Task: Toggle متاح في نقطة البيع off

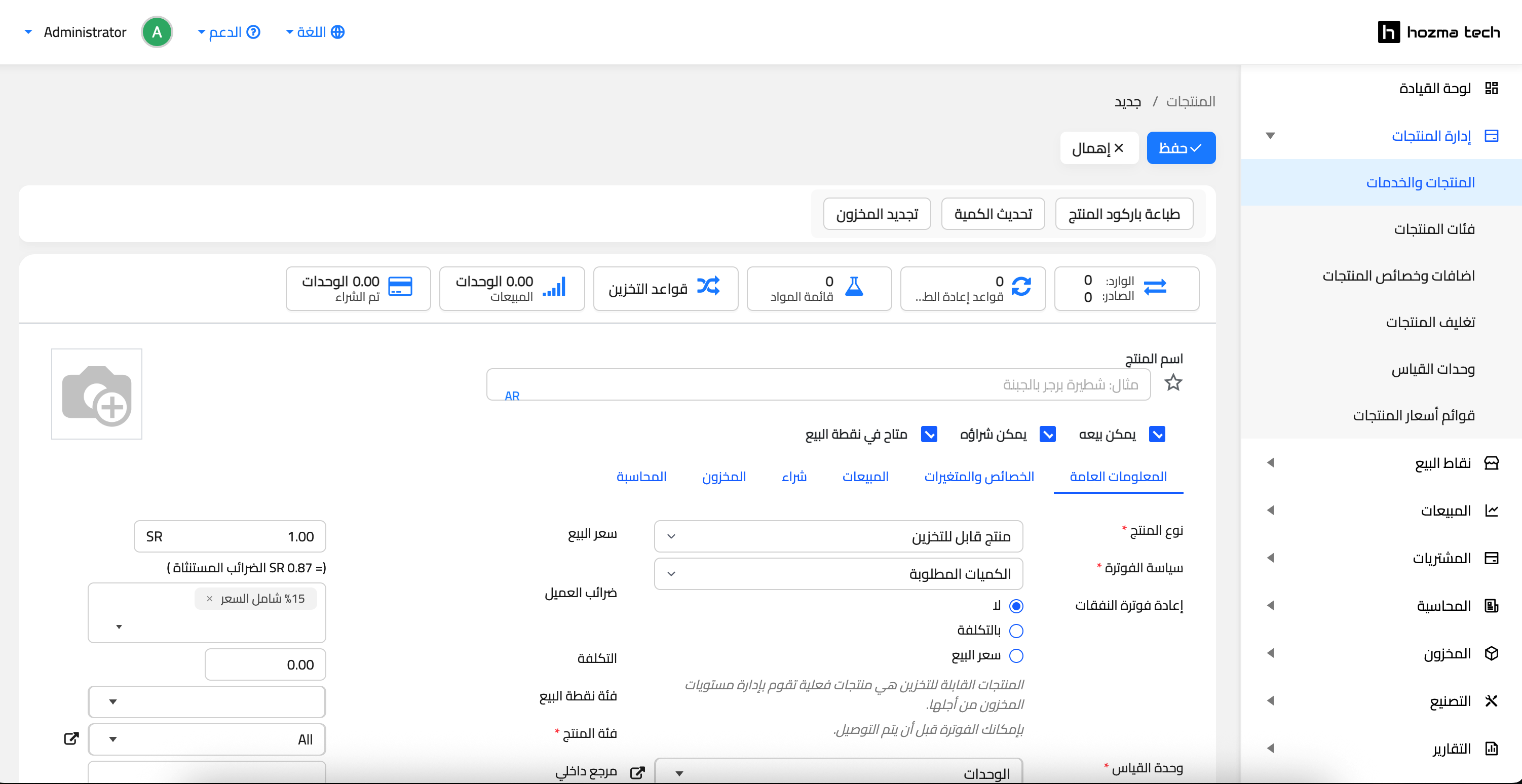Action: tap(929, 434)
